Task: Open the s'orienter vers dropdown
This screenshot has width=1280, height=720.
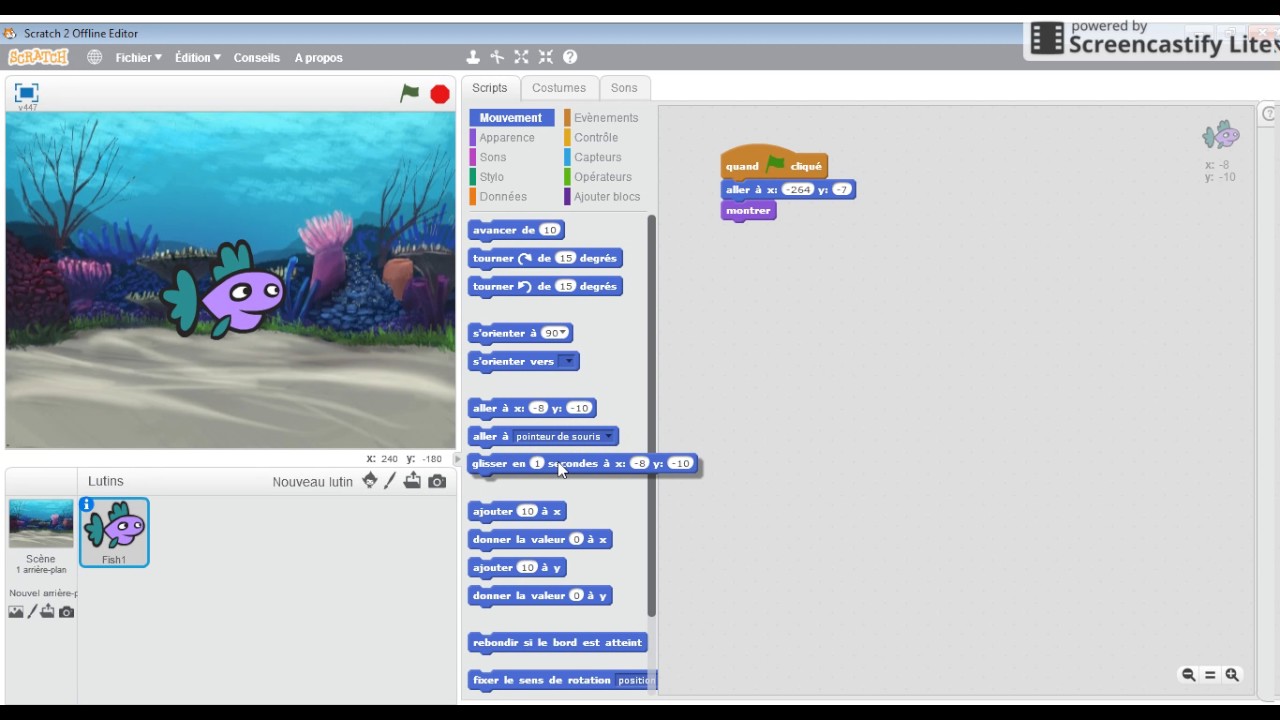Action: [x=567, y=361]
